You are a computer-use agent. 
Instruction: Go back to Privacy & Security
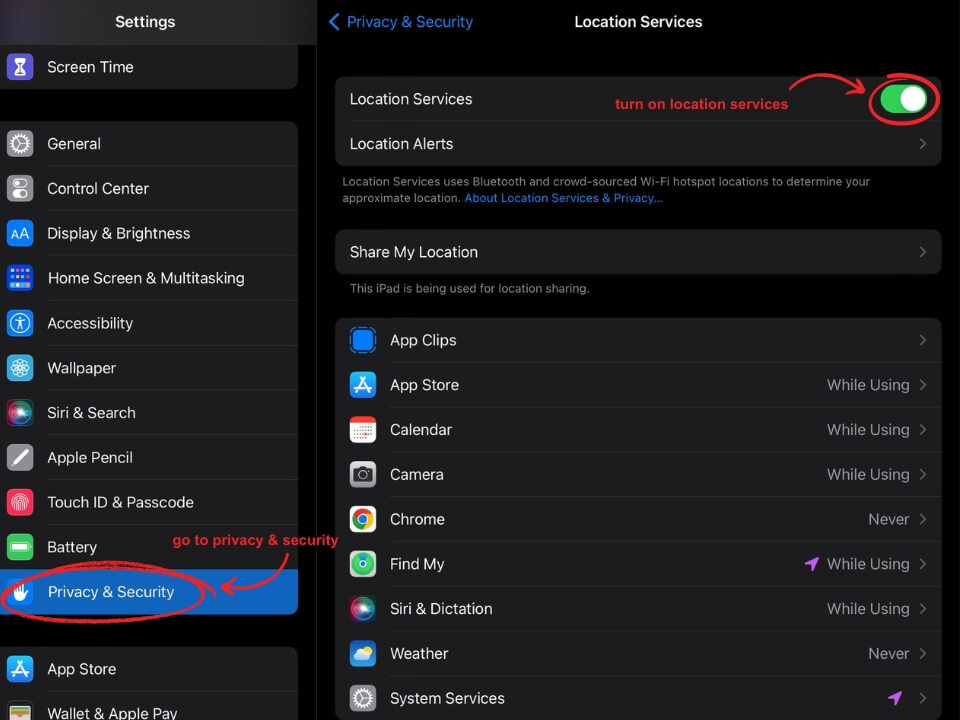click(401, 22)
